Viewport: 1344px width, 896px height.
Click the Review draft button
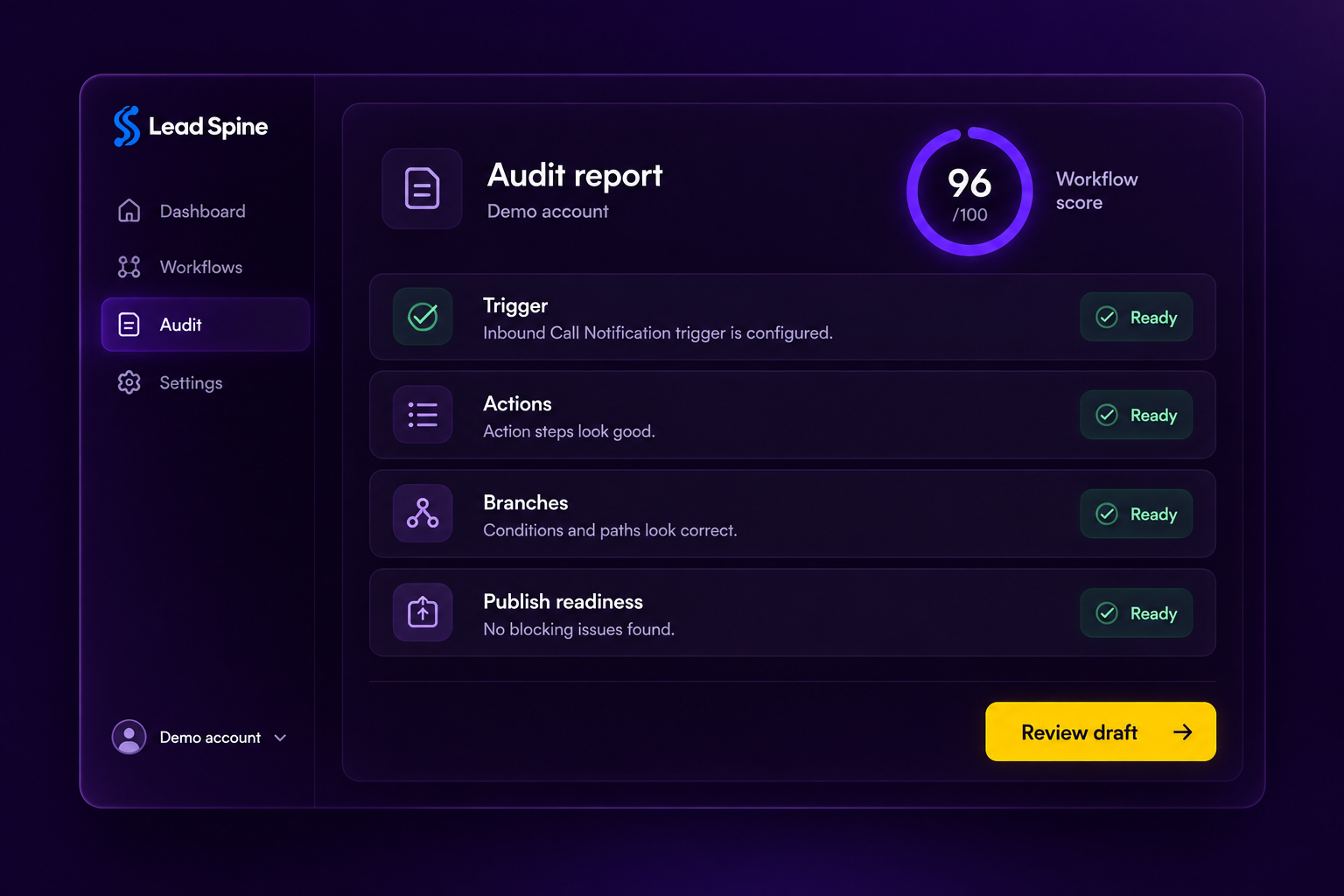[x=1101, y=731]
